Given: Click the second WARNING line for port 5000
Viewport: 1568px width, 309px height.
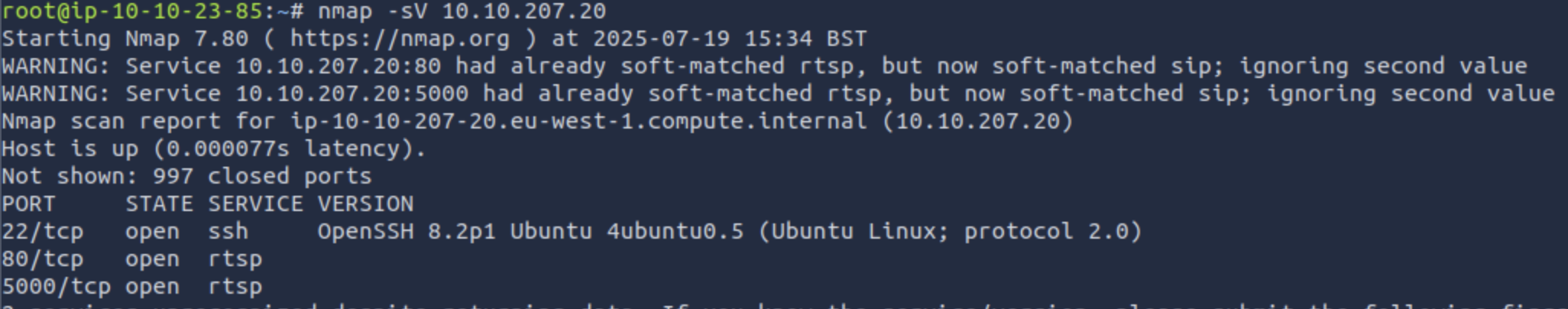Looking at the screenshot, I should (x=778, y=94).
